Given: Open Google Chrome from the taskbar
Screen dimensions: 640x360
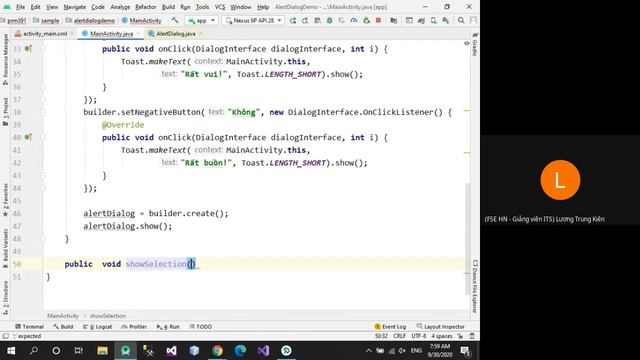Looking at the screenshot, I should click(x=217, y=351).
